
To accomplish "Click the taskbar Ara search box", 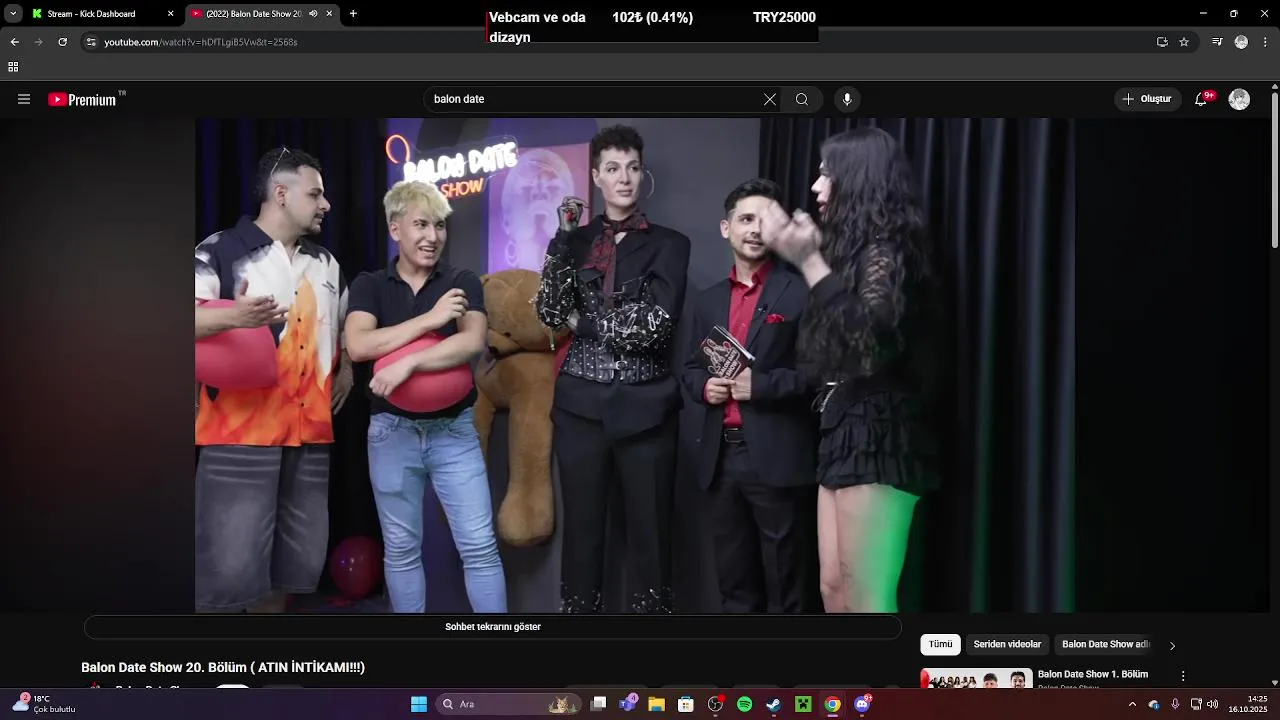I will click(x=510, y=704).
